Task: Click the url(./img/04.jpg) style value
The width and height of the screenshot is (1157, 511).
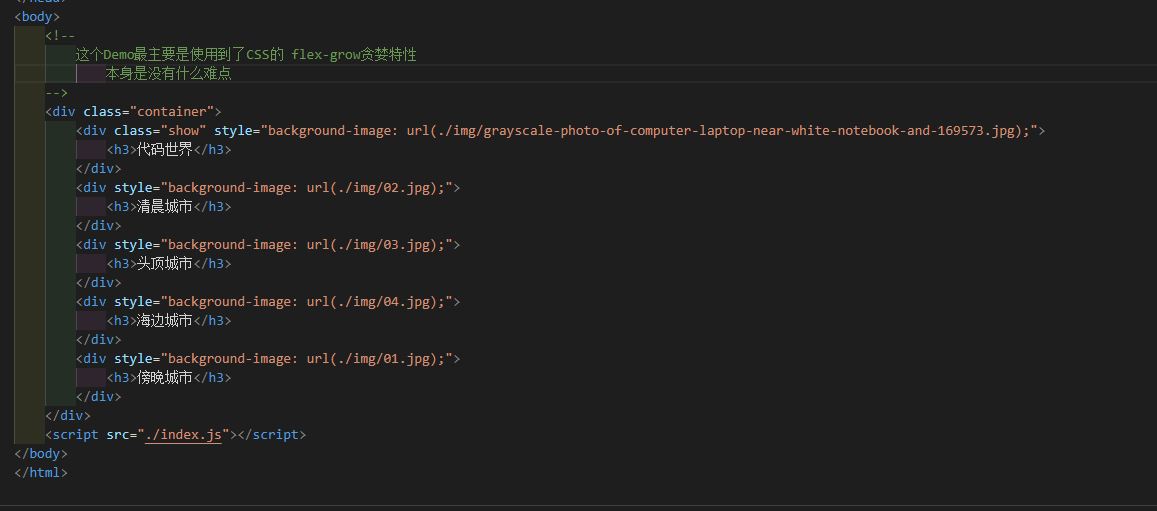Action: pos(306,301)
